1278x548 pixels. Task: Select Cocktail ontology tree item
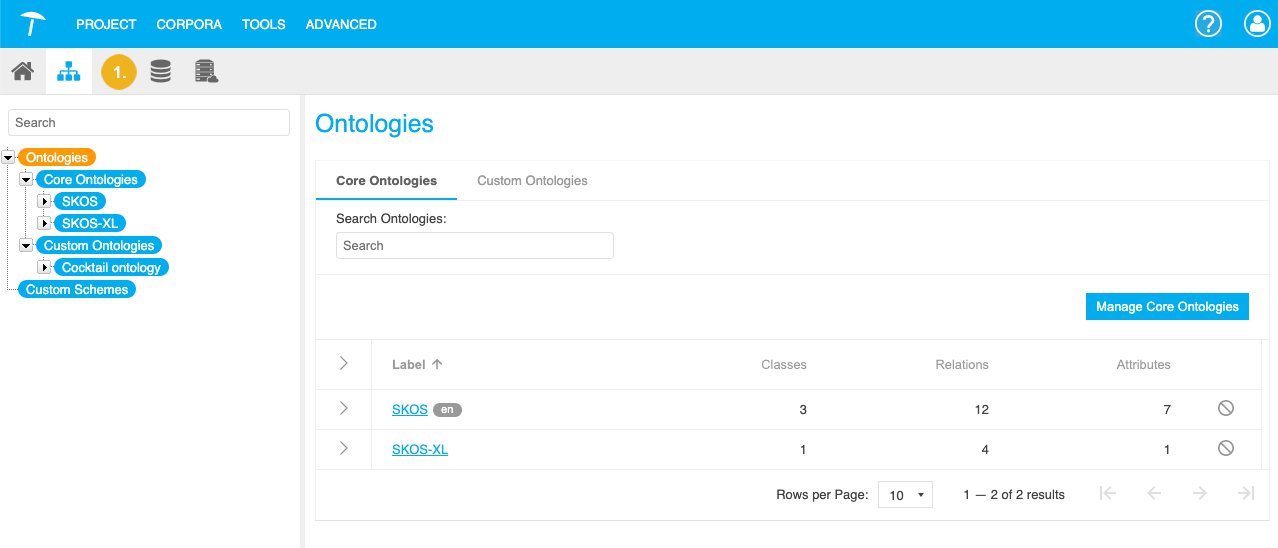click(x=111, y=268)
